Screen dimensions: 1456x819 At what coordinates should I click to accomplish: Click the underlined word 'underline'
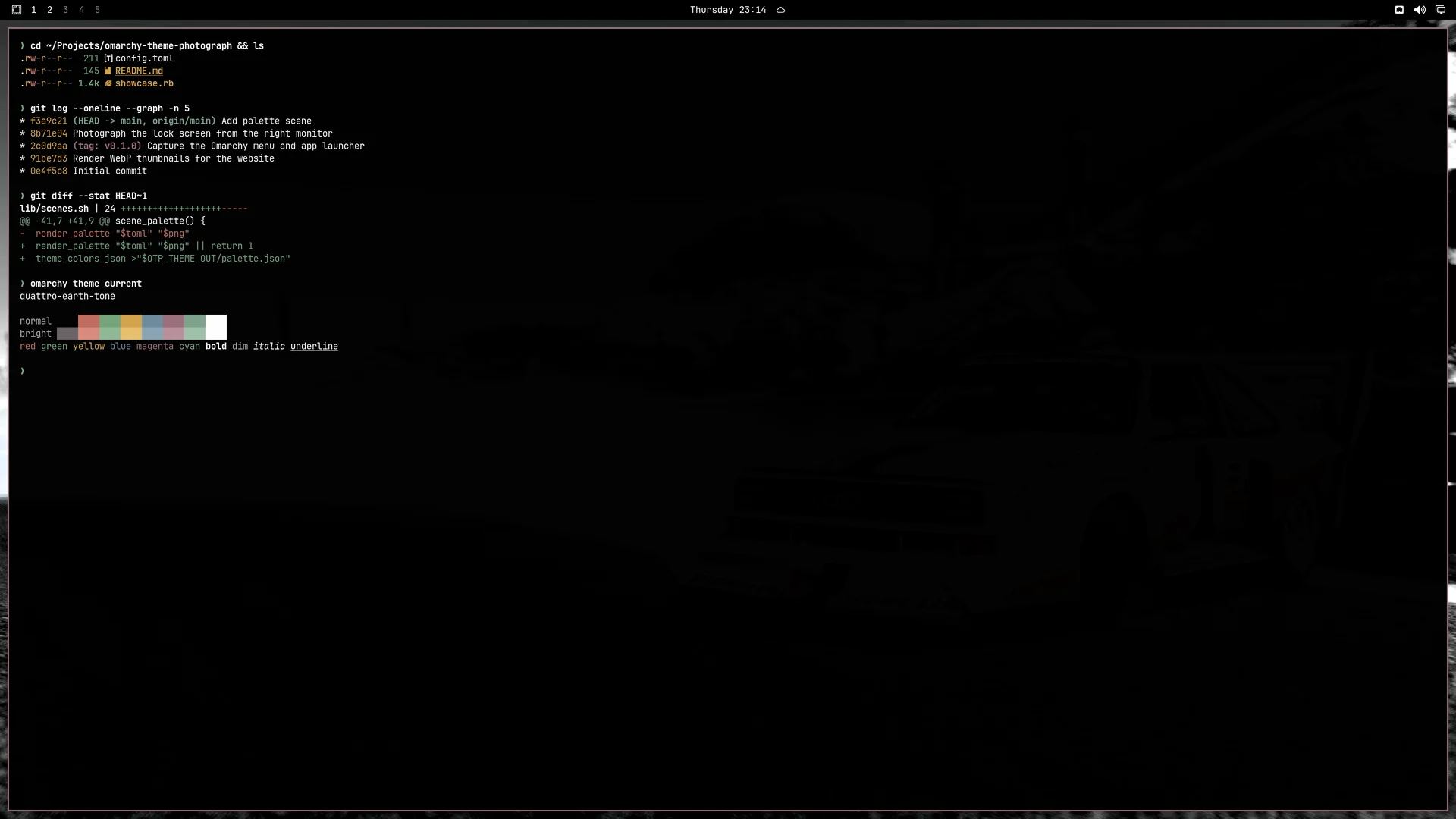pyautogui.click(x=314, y=347)
